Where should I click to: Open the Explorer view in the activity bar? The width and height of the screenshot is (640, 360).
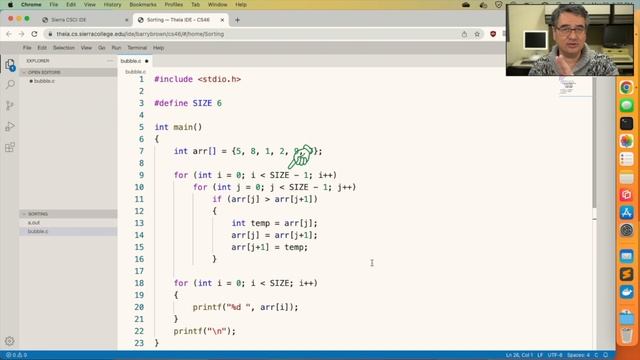[x=10, y=64]
